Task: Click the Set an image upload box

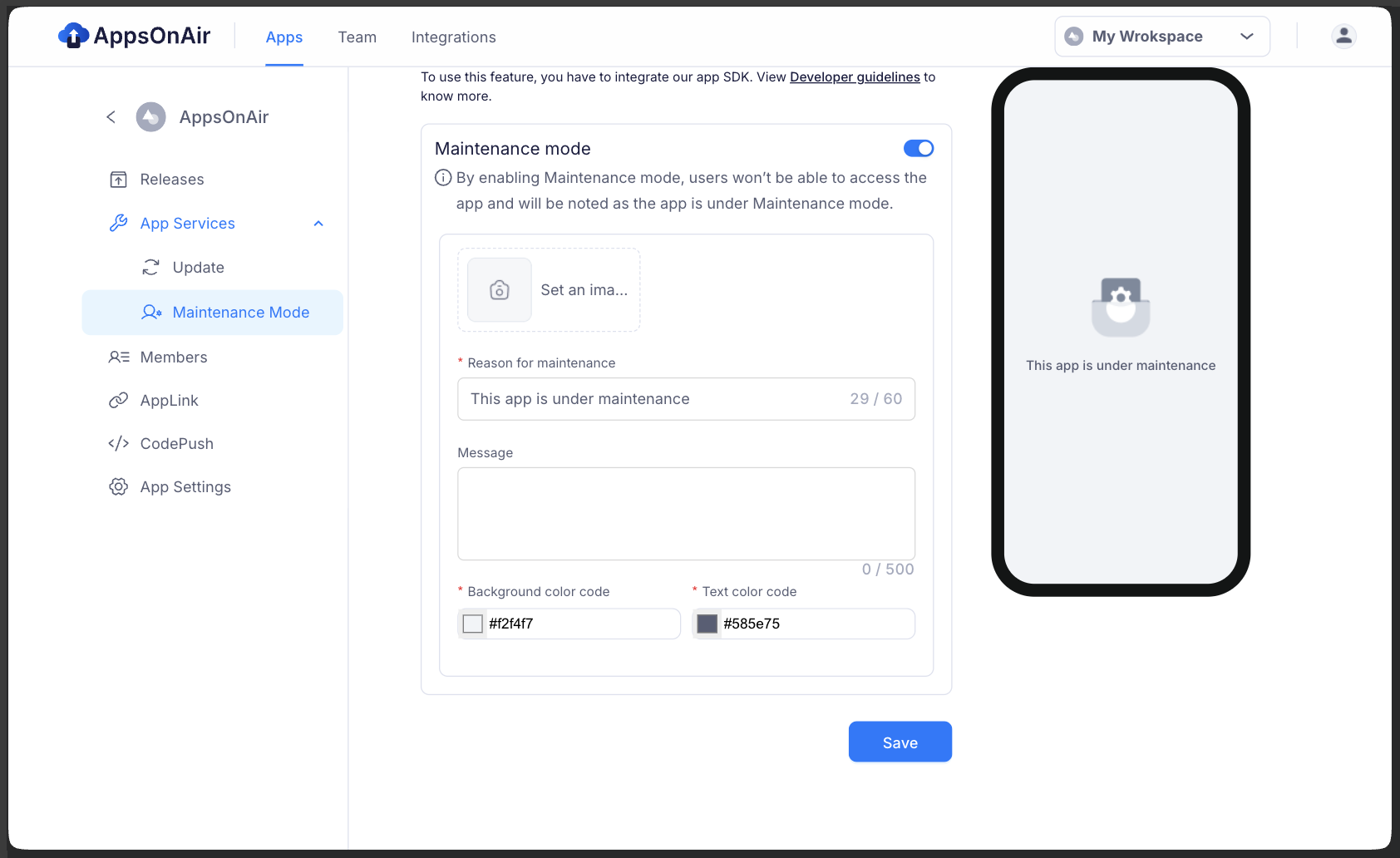Action: tap(549, 289)
